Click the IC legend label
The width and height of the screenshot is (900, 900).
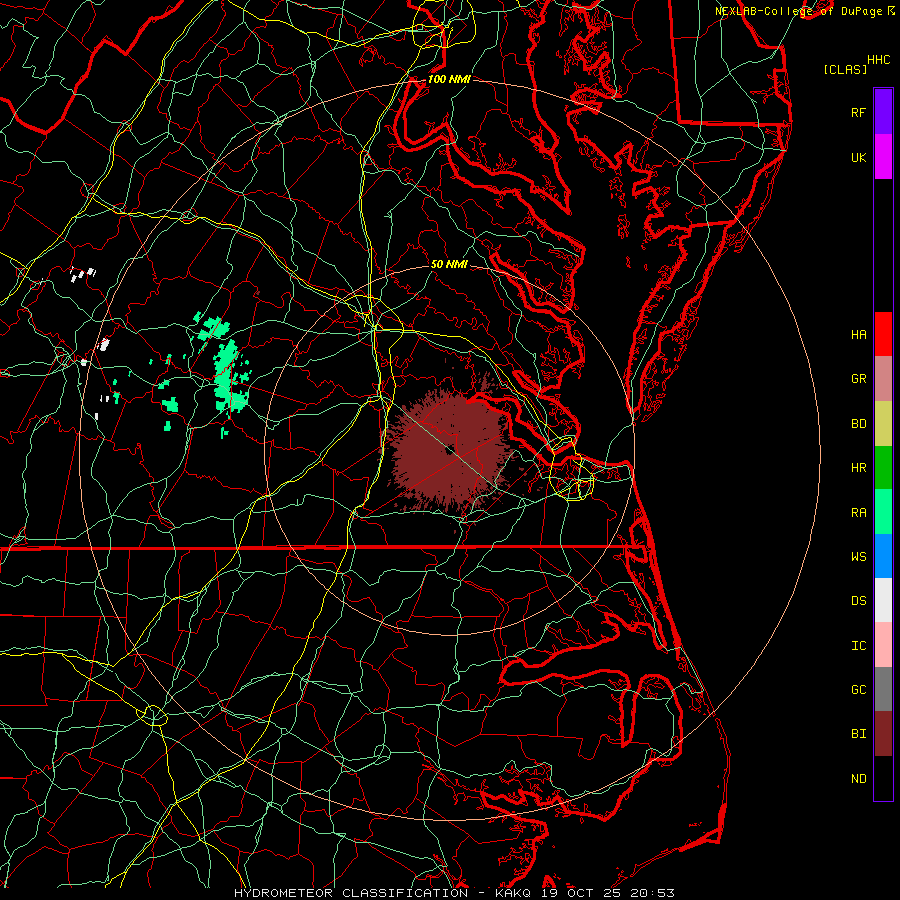pos(858,645)
